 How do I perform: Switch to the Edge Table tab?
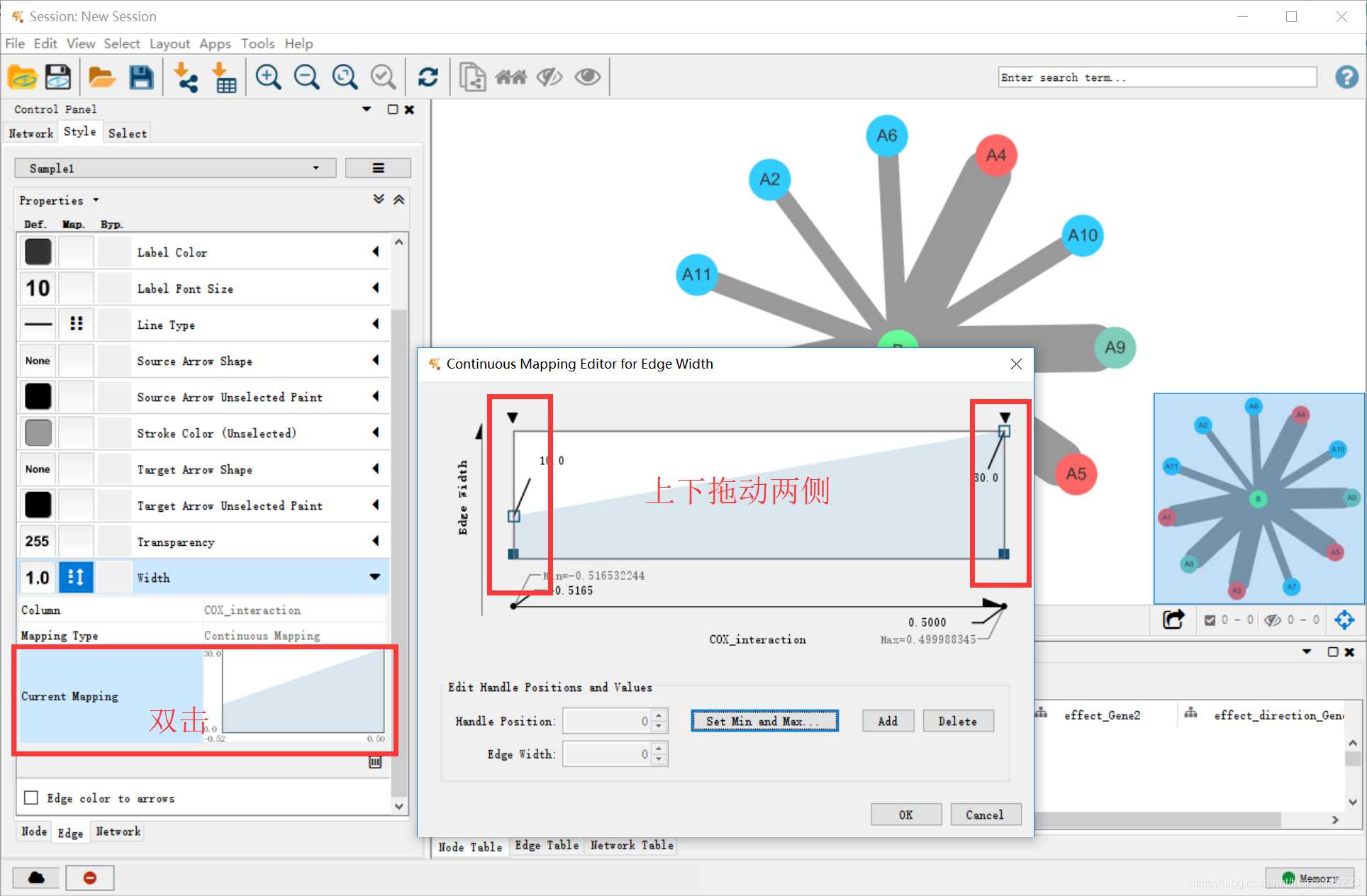click(547, 845)
